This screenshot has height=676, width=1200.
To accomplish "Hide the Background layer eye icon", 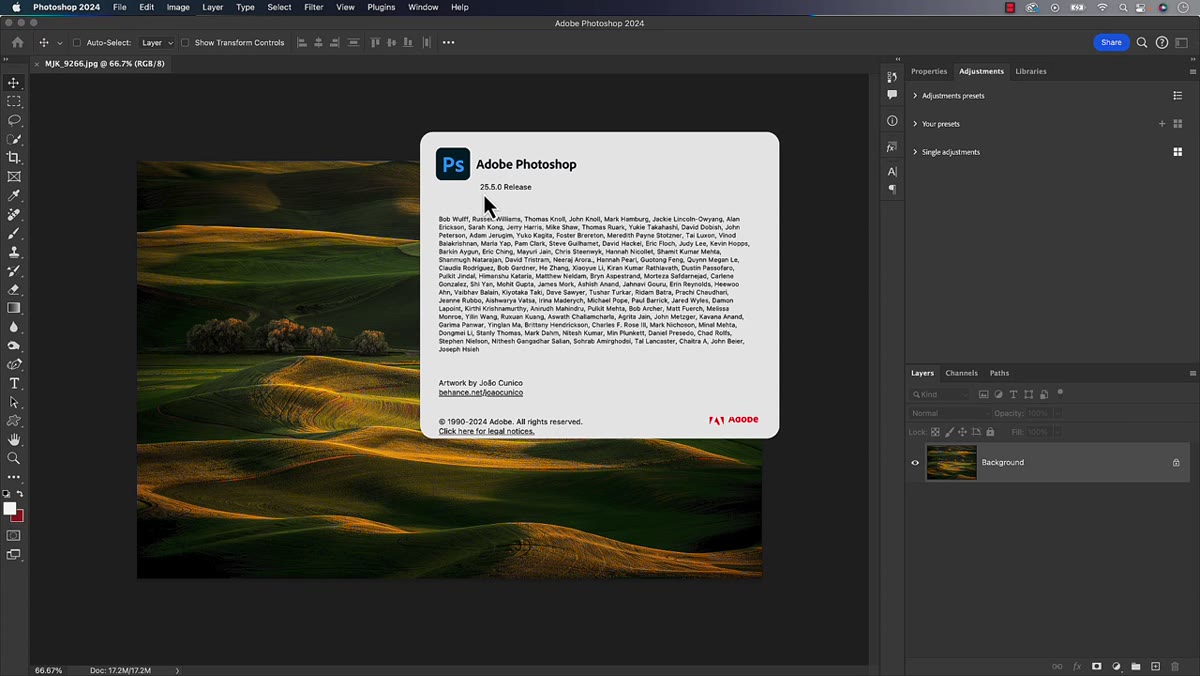I will click(915, 463).
